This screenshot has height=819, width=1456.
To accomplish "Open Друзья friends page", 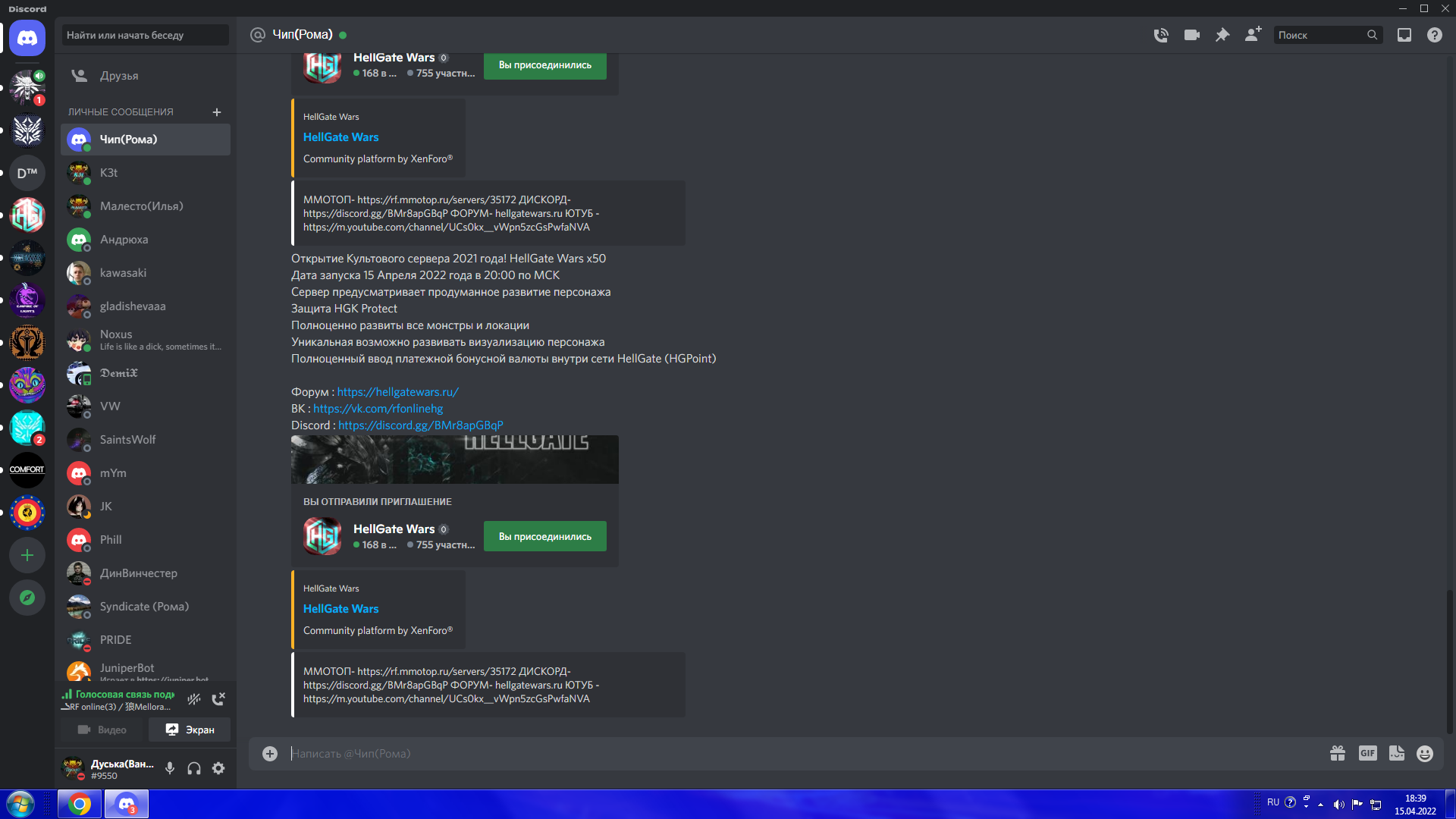I will click(146, 76).
